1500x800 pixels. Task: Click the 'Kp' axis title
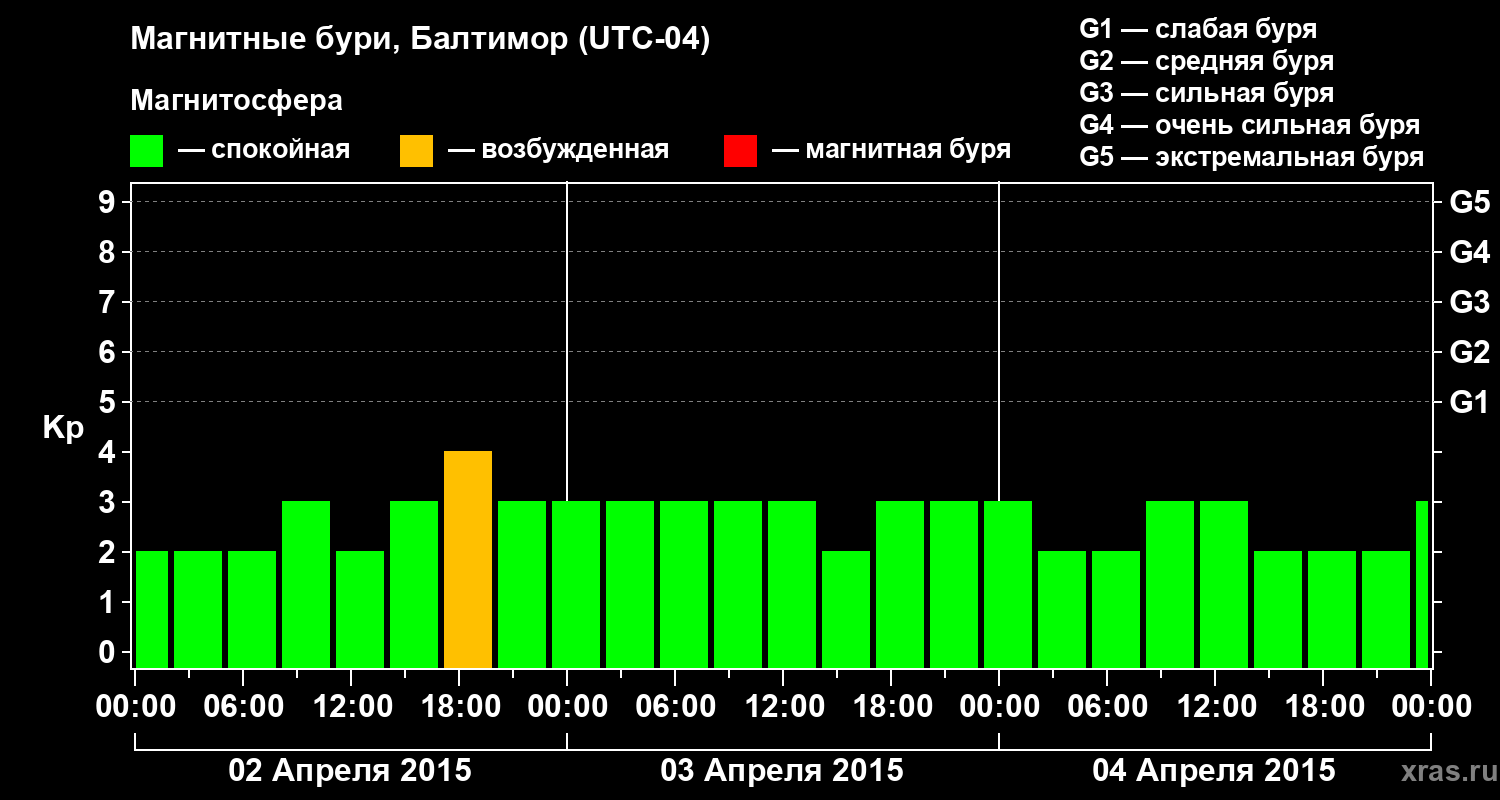click(x=63, y=428)
